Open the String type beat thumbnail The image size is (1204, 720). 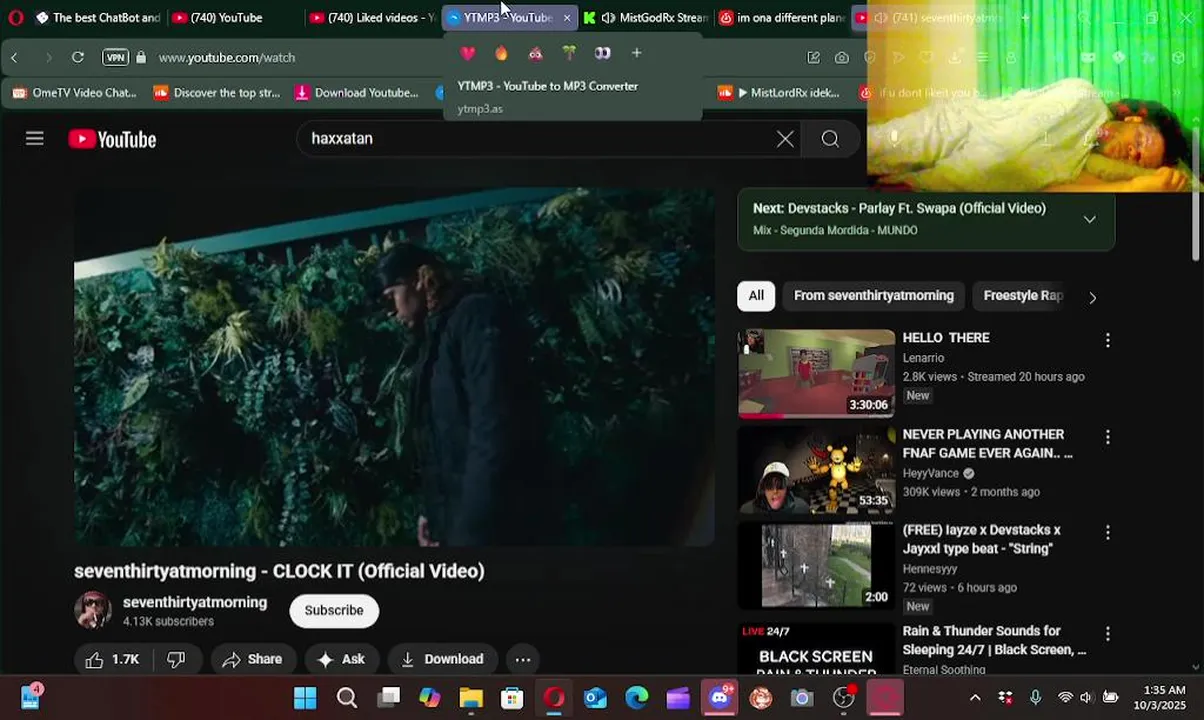click(x=816, y=566)
